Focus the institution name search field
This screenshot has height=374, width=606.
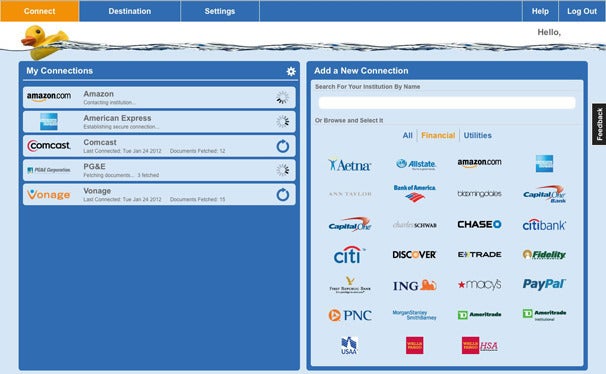[447, 103]
